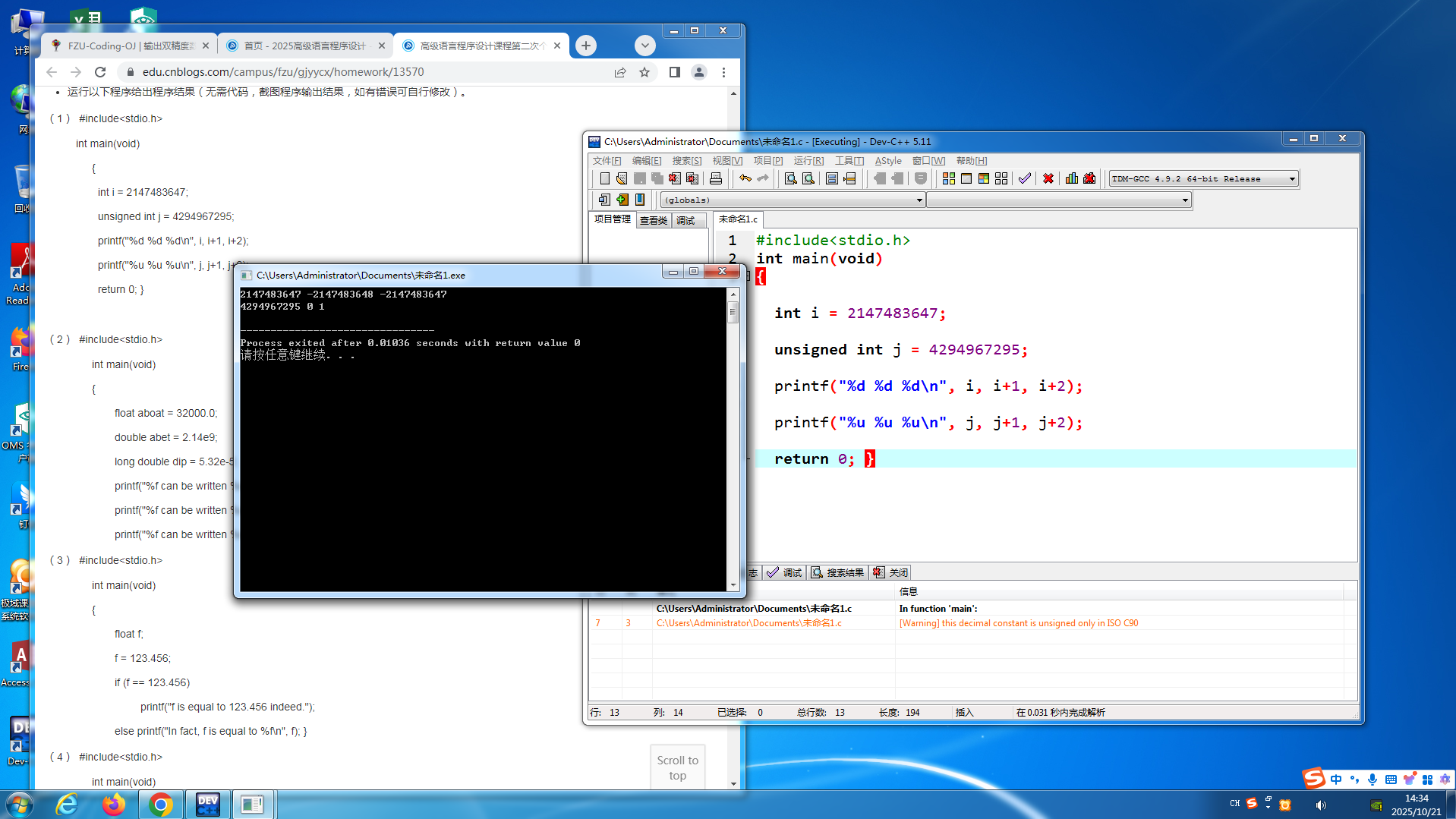Switch to 首页 - 2025高级语言程序设计 tab
The width and height of the screenshot is (1456, 819).
(306, 46)
